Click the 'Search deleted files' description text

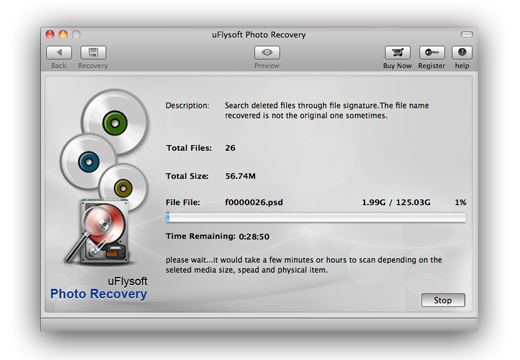click(x=327, y=110)
